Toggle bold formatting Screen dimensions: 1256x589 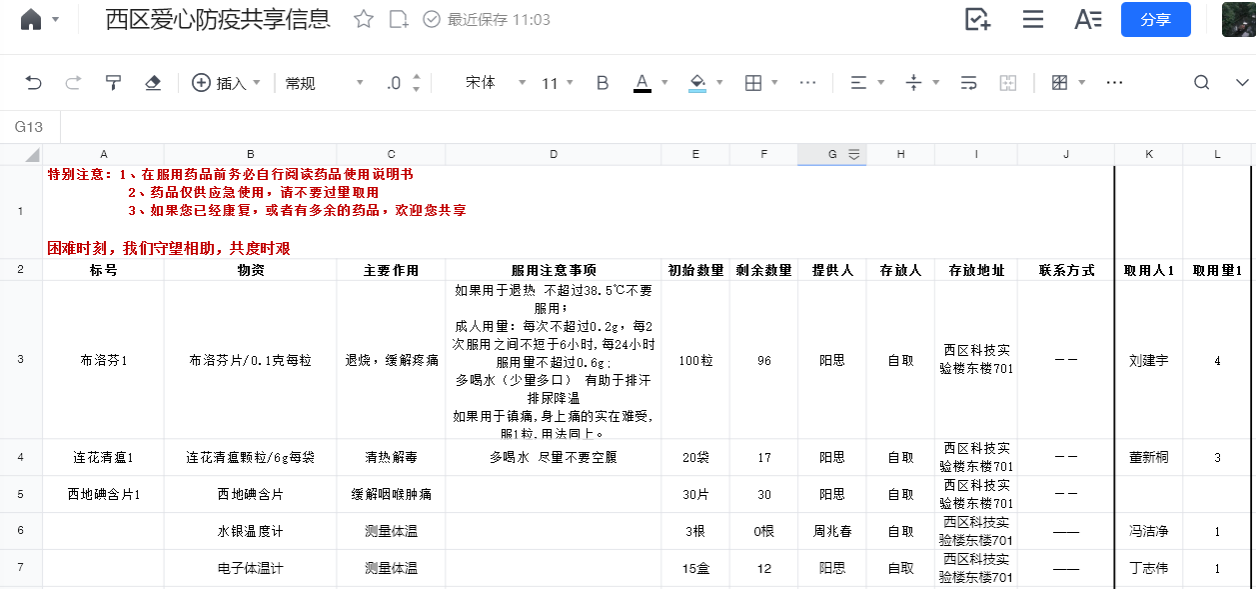(602, 83)
